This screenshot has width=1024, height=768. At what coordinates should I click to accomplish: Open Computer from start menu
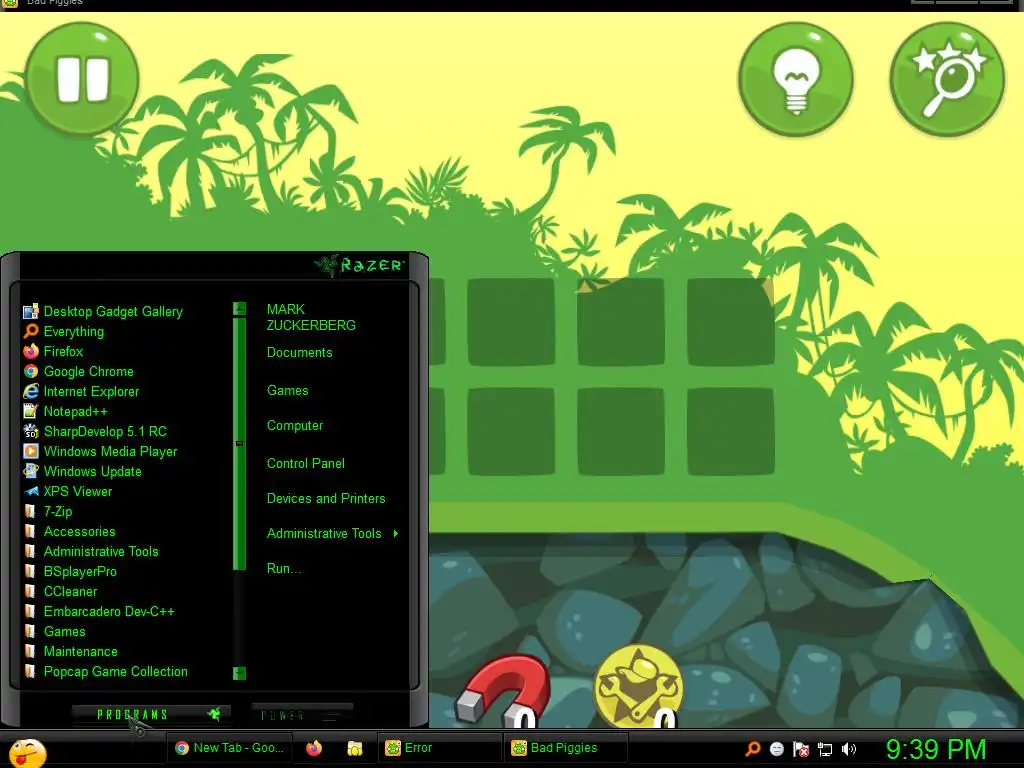click(295, 426)
